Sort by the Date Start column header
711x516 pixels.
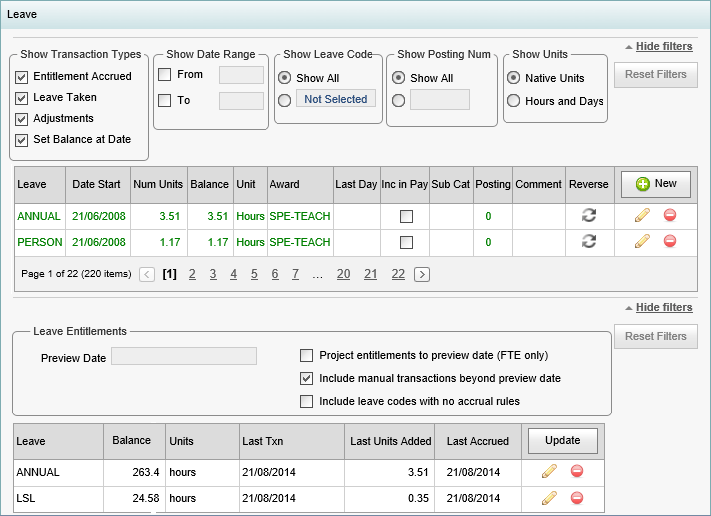(x=96, y=184)
